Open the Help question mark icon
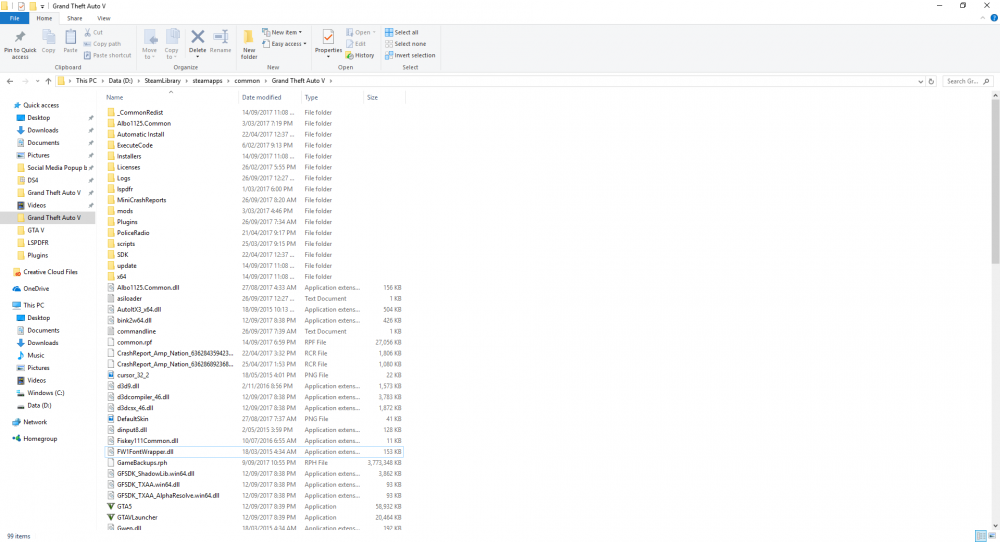 (x=994, y=18)
